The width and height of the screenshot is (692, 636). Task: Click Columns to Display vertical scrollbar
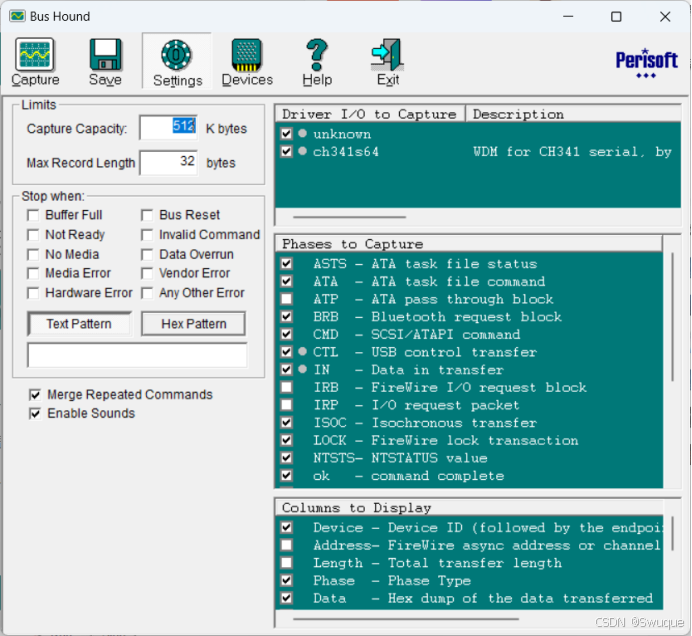tap(672, 534)
